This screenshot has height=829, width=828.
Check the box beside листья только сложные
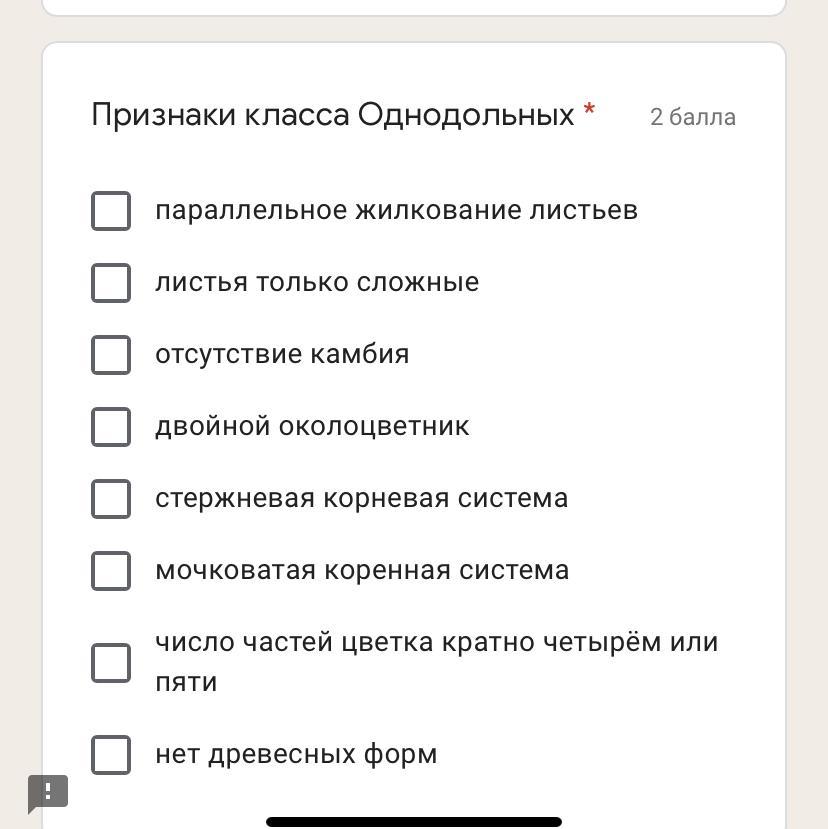111,283
